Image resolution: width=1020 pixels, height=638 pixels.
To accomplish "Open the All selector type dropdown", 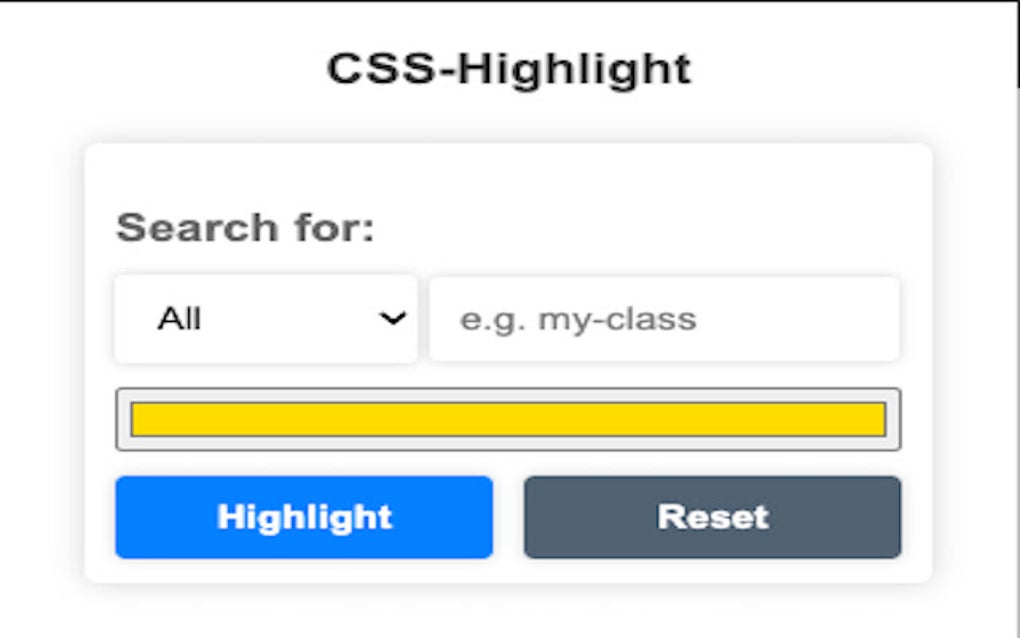I will [266, 319].
